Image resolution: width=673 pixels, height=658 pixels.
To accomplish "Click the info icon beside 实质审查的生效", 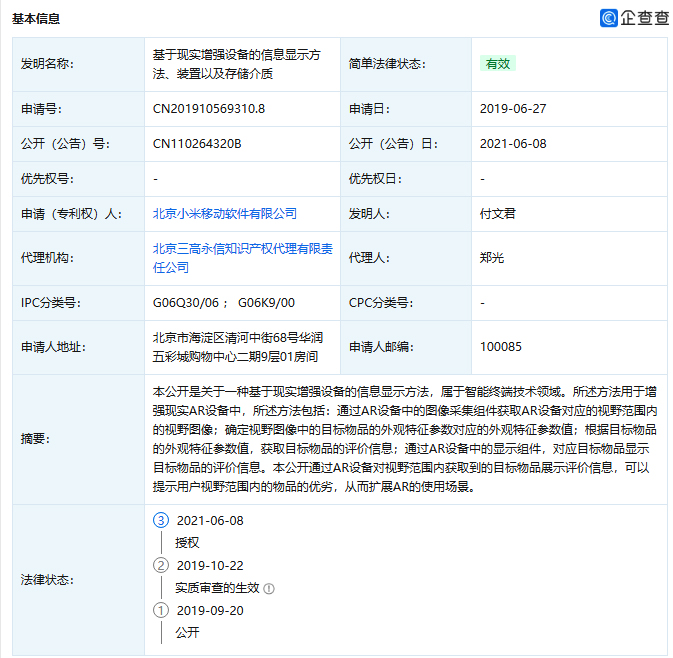I will [269, 588].
